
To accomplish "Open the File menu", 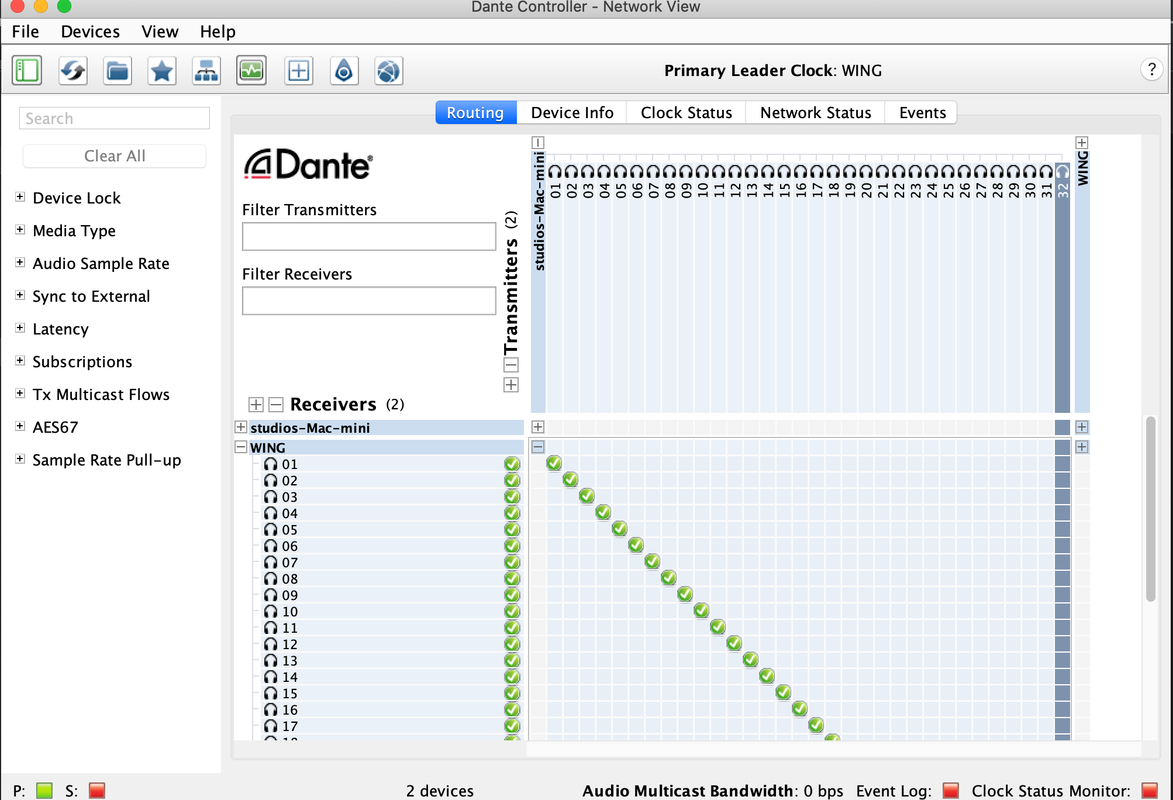I will 25,31.
